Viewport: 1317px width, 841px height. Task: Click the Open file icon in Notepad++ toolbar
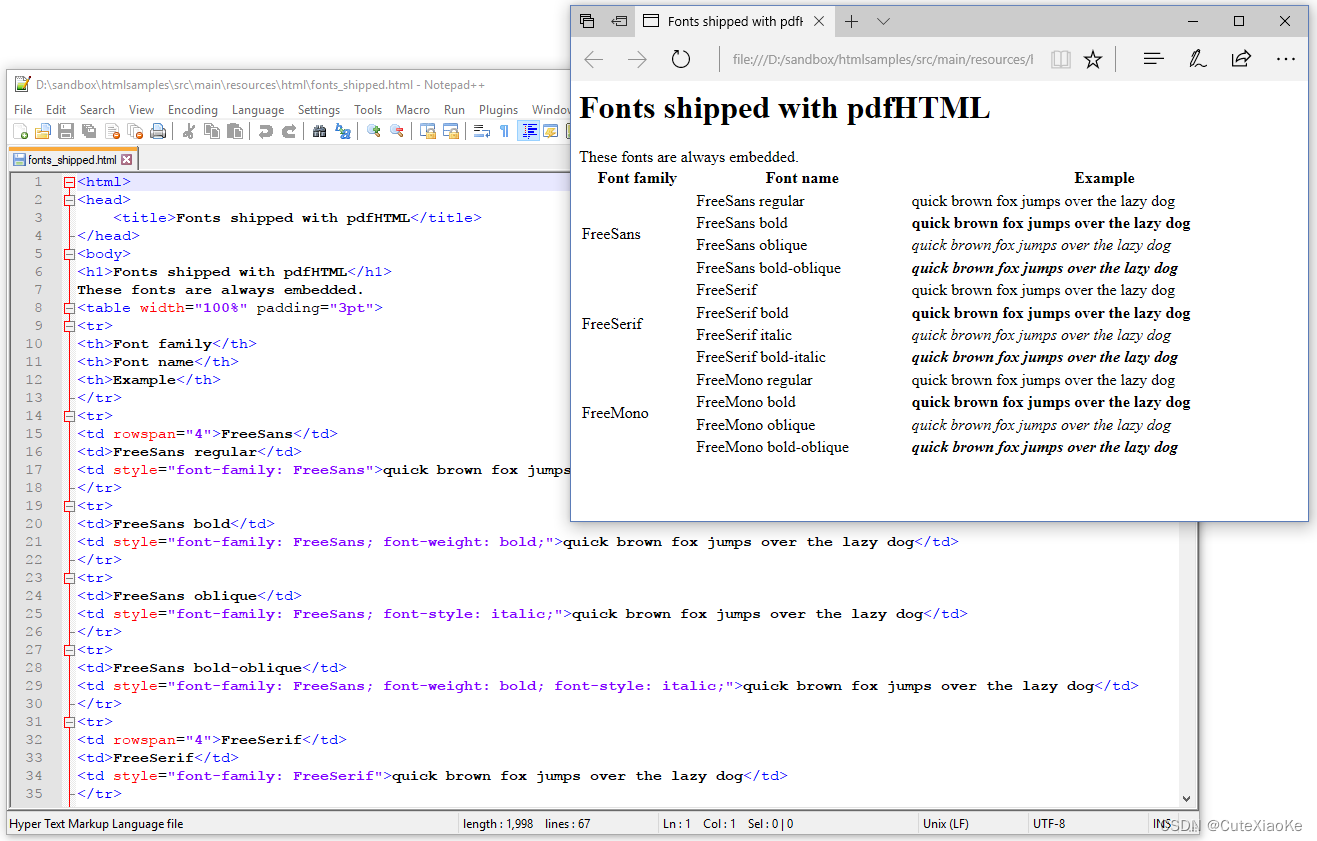click(43, 131)
